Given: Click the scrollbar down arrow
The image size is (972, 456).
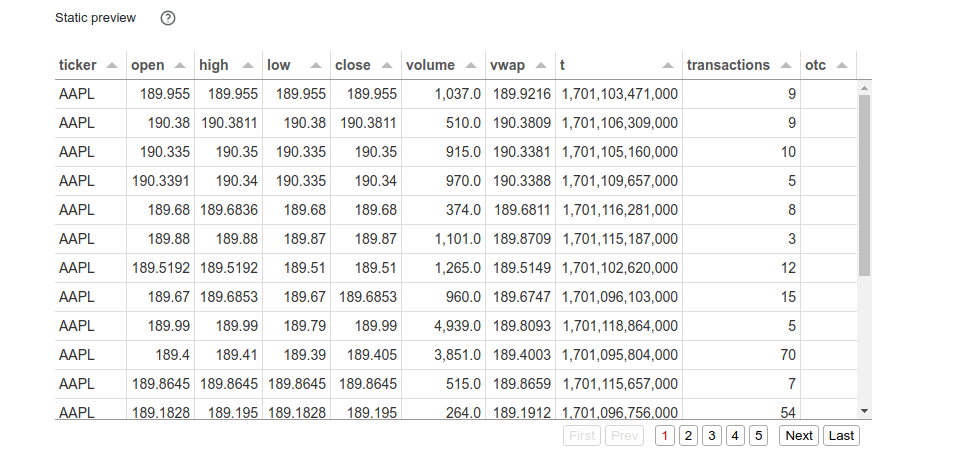Looking at the screenshot, I should pyautogui.click(x=865, y=410).
